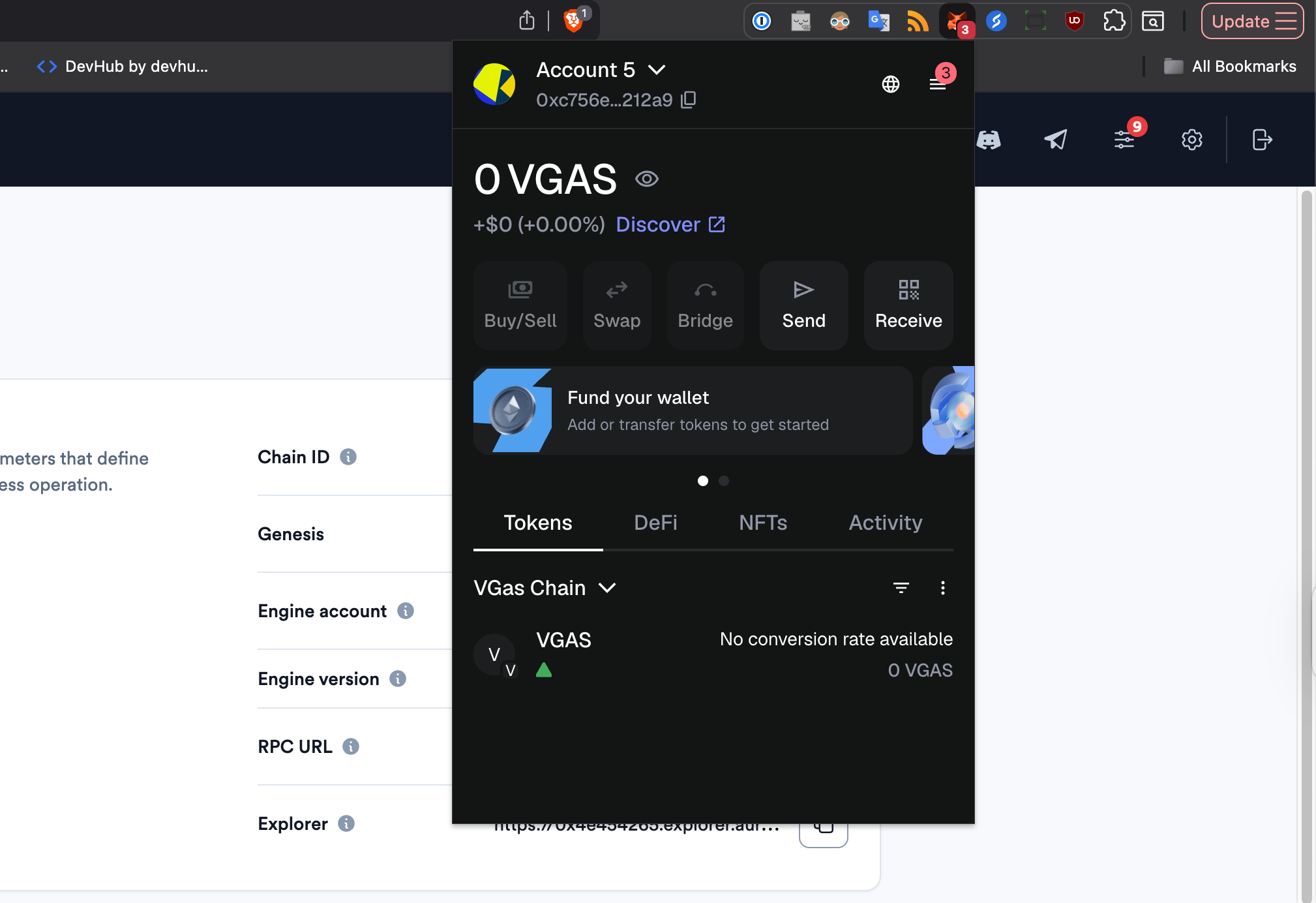
Task: Toggle balance visibility with the eye icon
Action: [646, 178]
